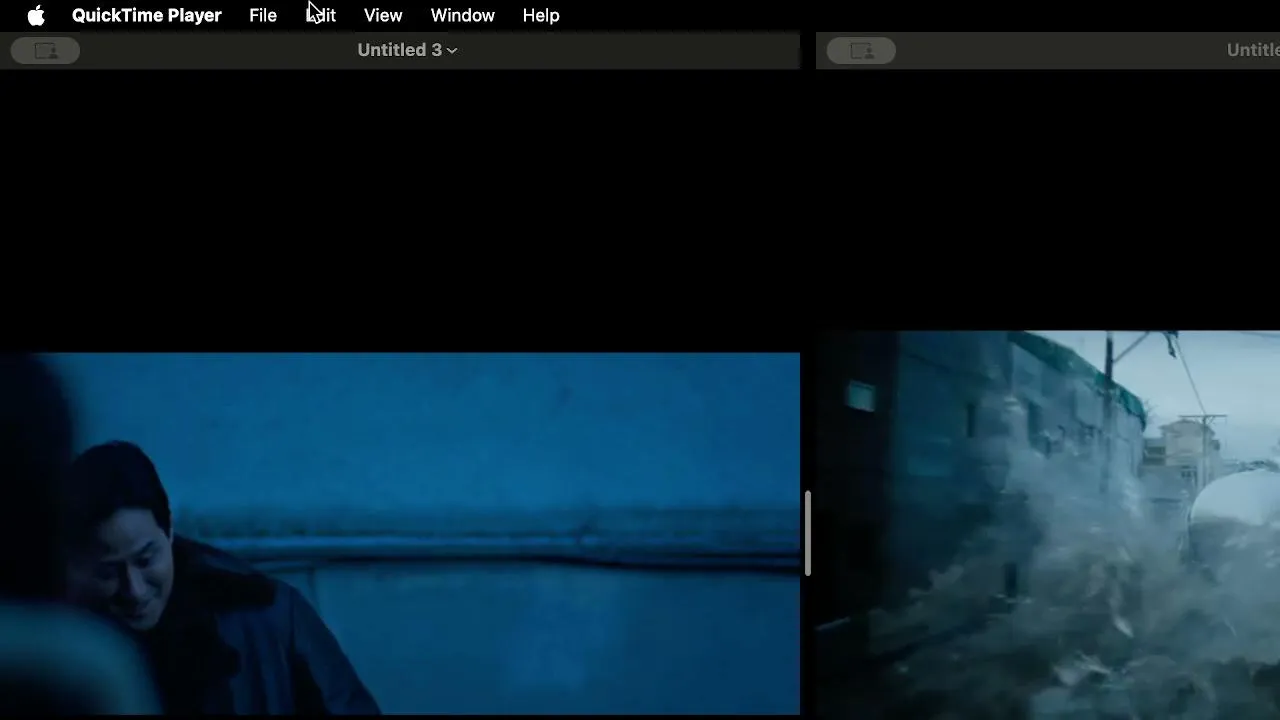This screenshot has height=720, width=1280.
Task: Click the video of the man in Untitled 3
Action: coord(400,534)
